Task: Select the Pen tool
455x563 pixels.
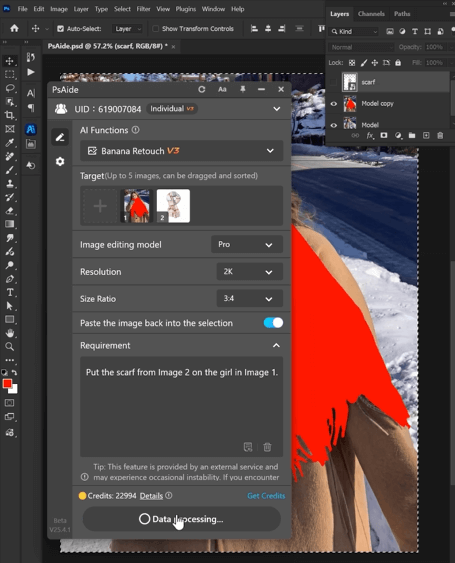Action: tap(10, 279)
